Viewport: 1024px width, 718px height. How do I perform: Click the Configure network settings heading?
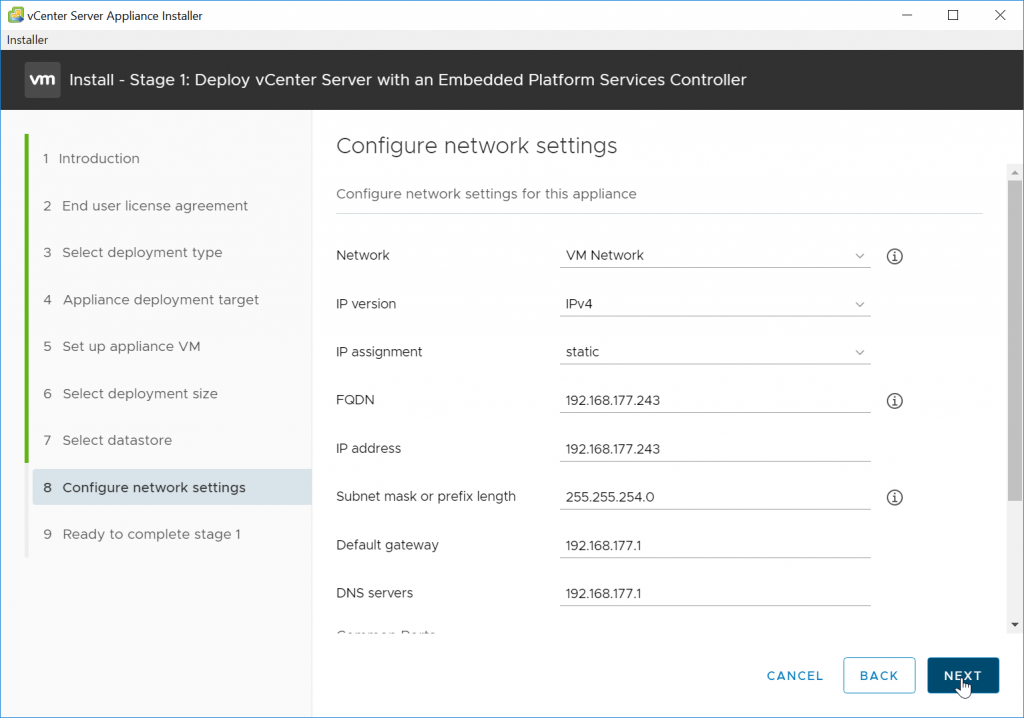[477, 146]
